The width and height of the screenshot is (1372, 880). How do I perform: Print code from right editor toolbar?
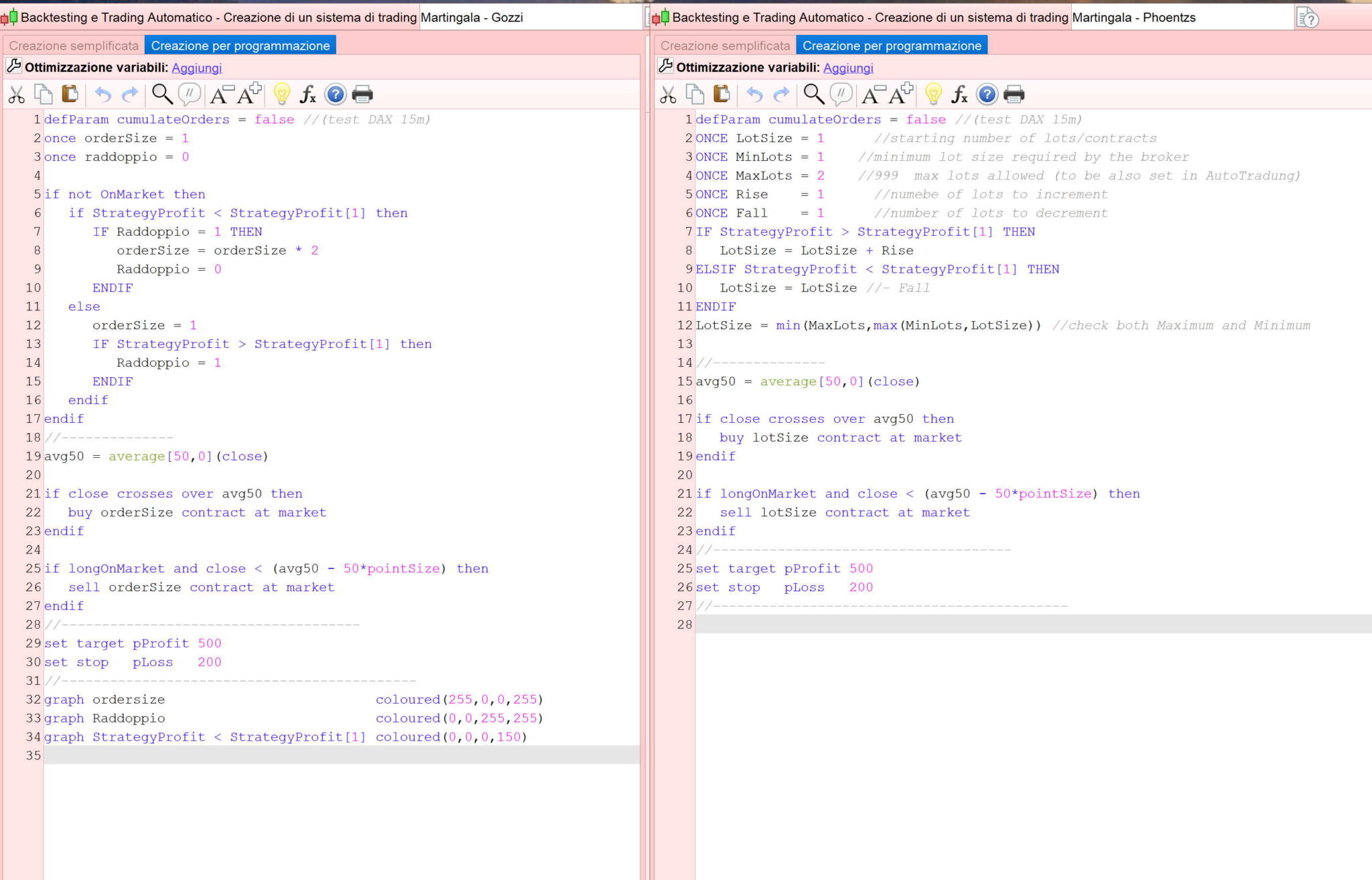coord(1014,95)
